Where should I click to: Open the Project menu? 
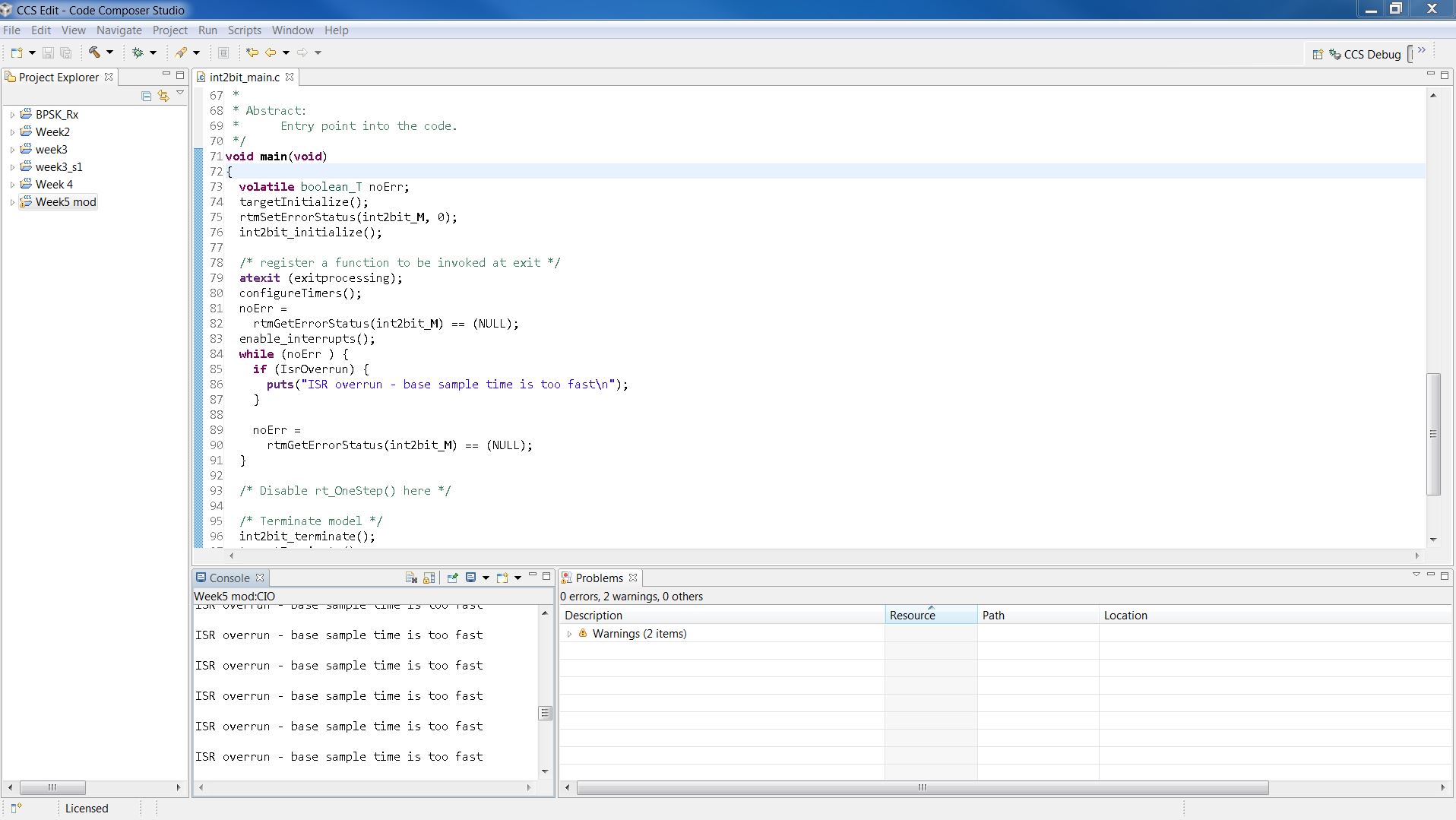[x=169, y=30]
